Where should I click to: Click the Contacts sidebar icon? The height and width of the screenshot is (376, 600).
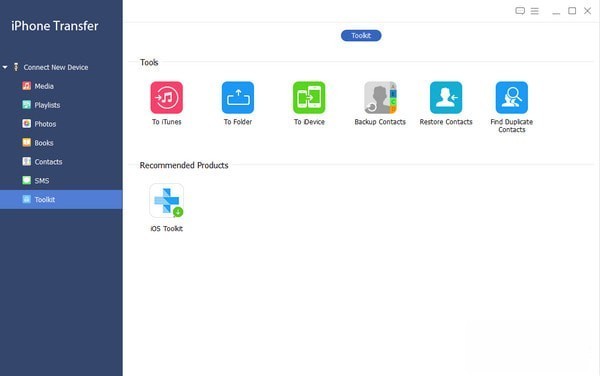click(26, 161)
